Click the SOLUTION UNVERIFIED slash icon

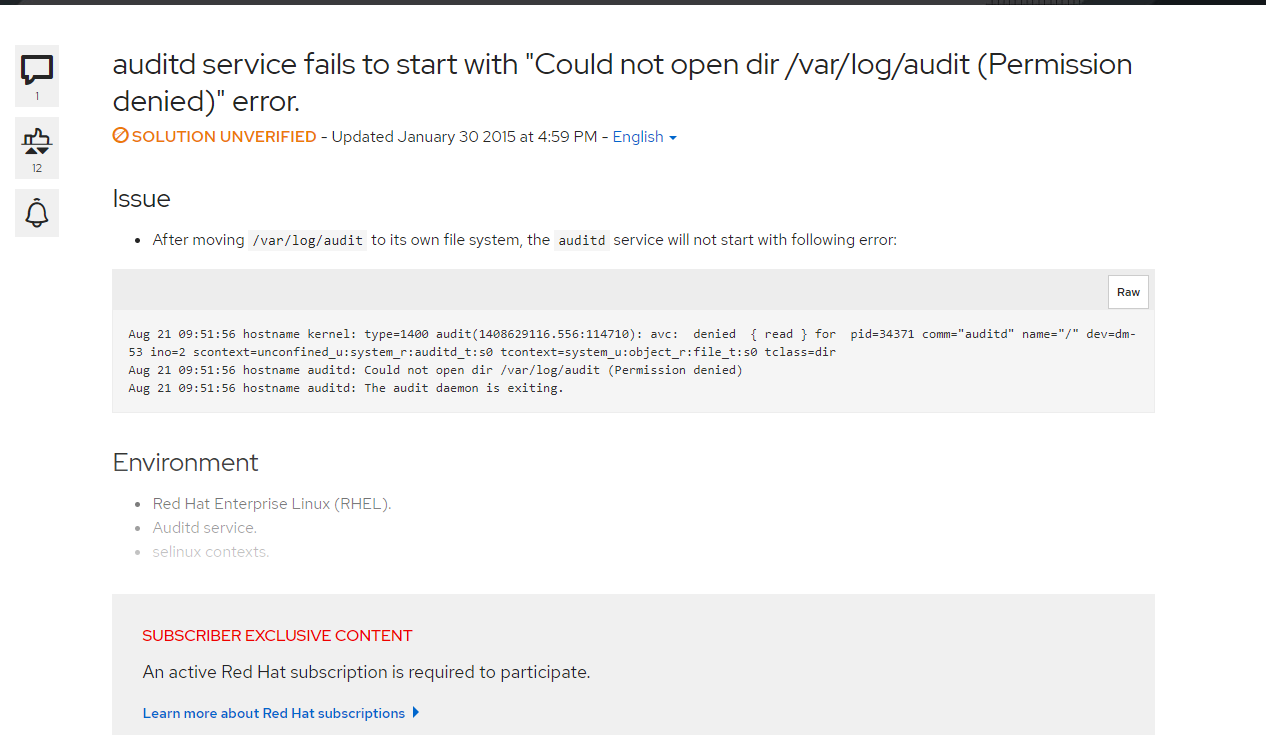(x=121, y=135)
